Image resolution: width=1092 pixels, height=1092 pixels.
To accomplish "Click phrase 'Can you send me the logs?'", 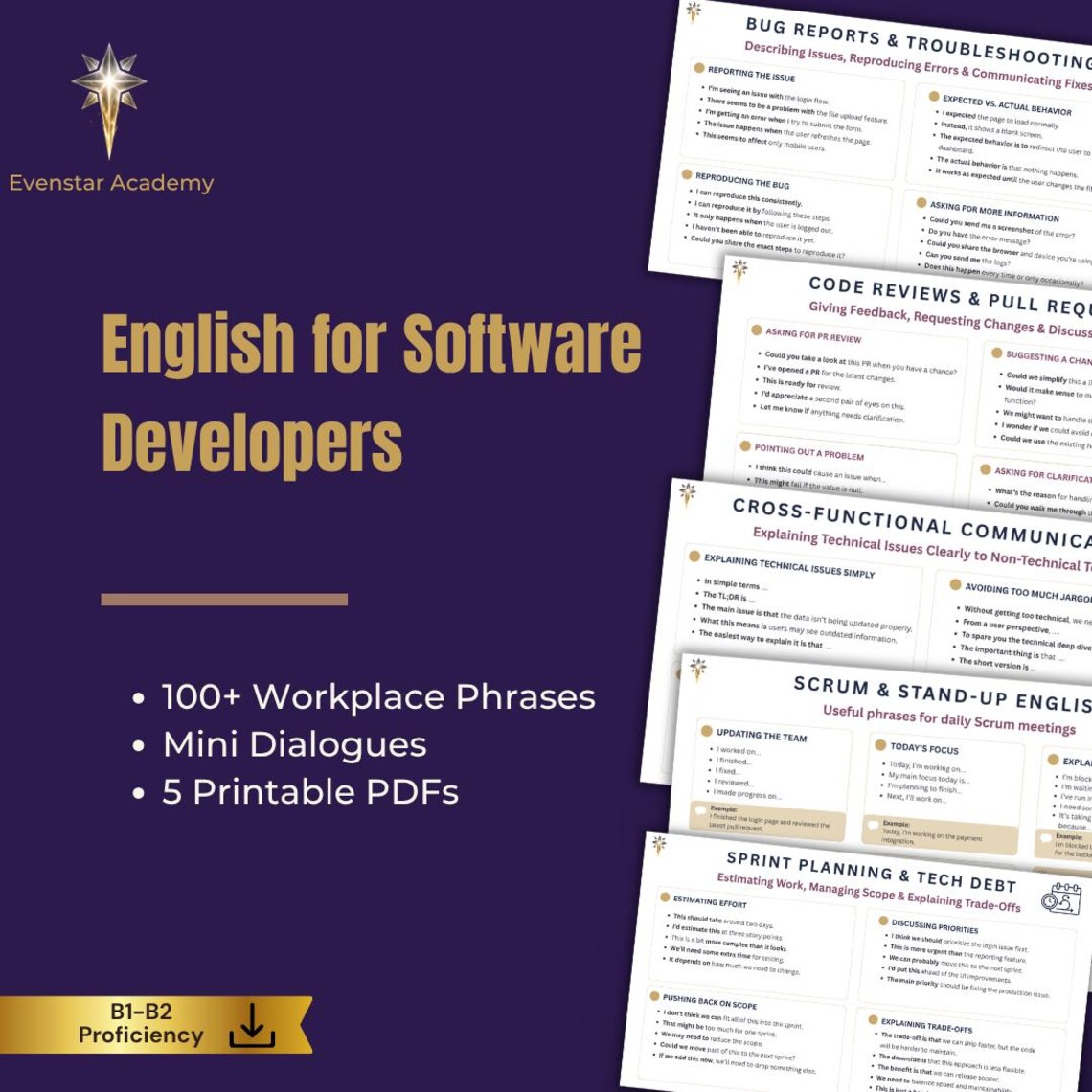I will (967, 259).
